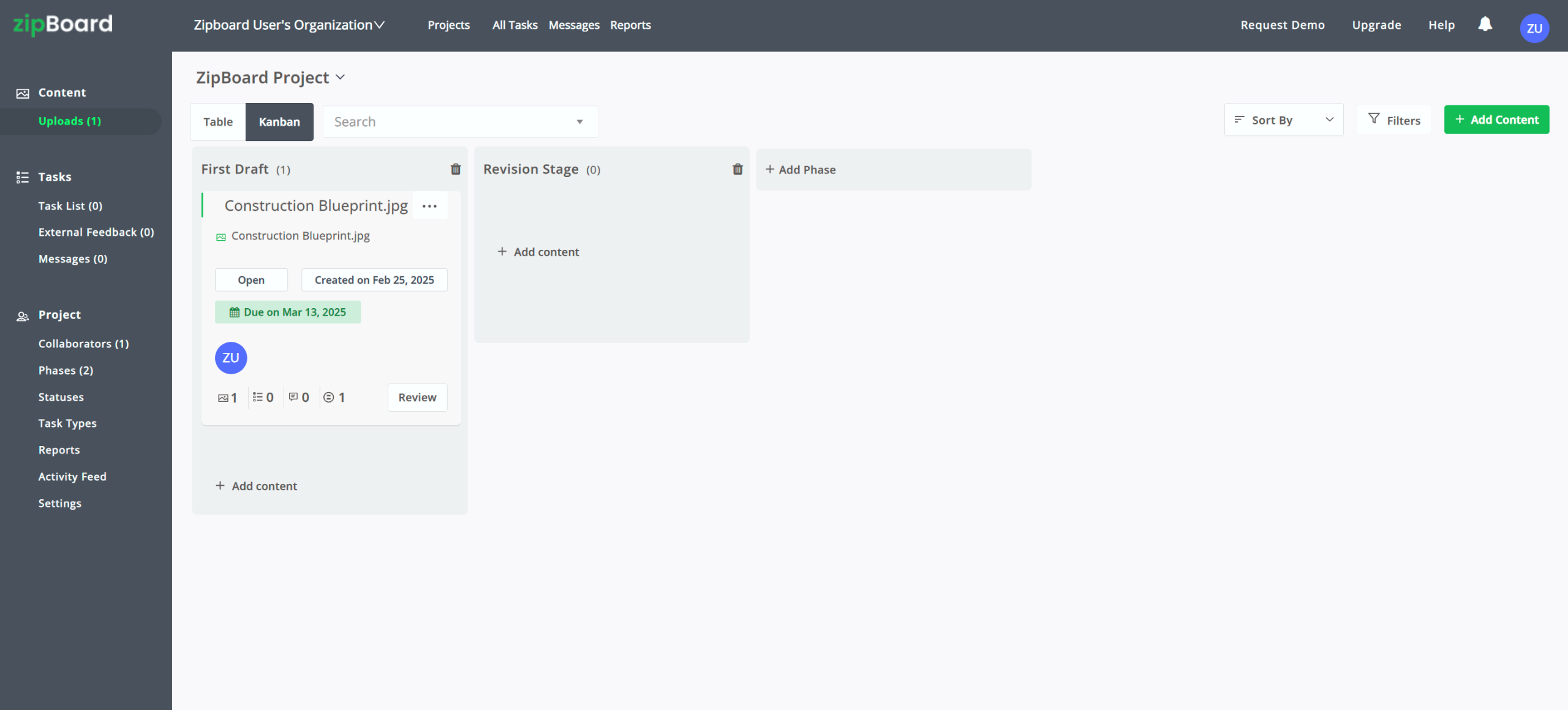The image size is (1568, 710).
Task: Click the ZU avatar on the content card
Action: pyautogui.click(x=231, y=358)
